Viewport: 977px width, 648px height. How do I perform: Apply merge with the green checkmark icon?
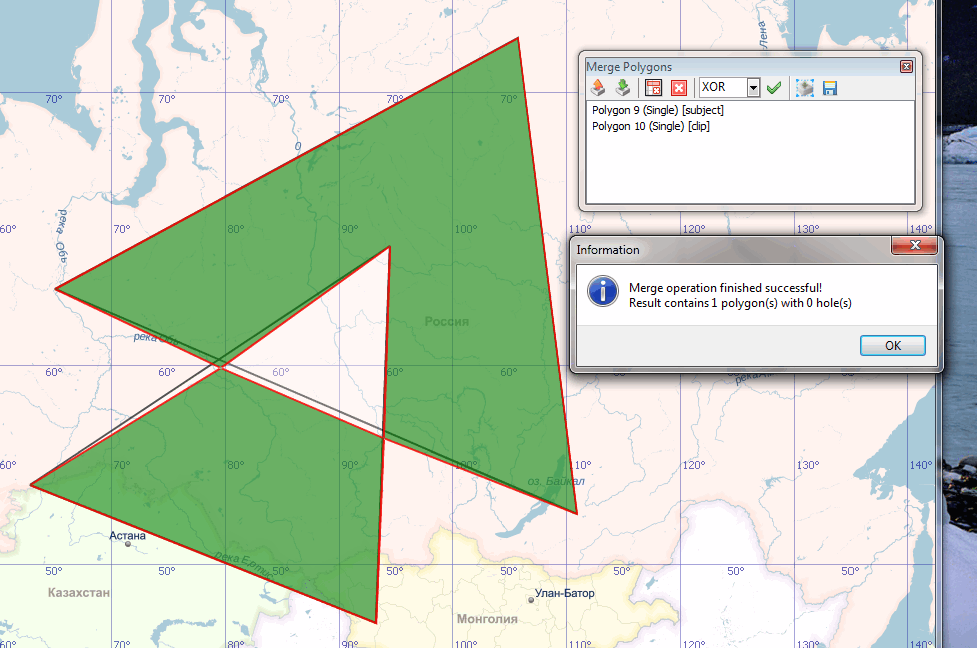pyautogui.click(x=773, y=88)
